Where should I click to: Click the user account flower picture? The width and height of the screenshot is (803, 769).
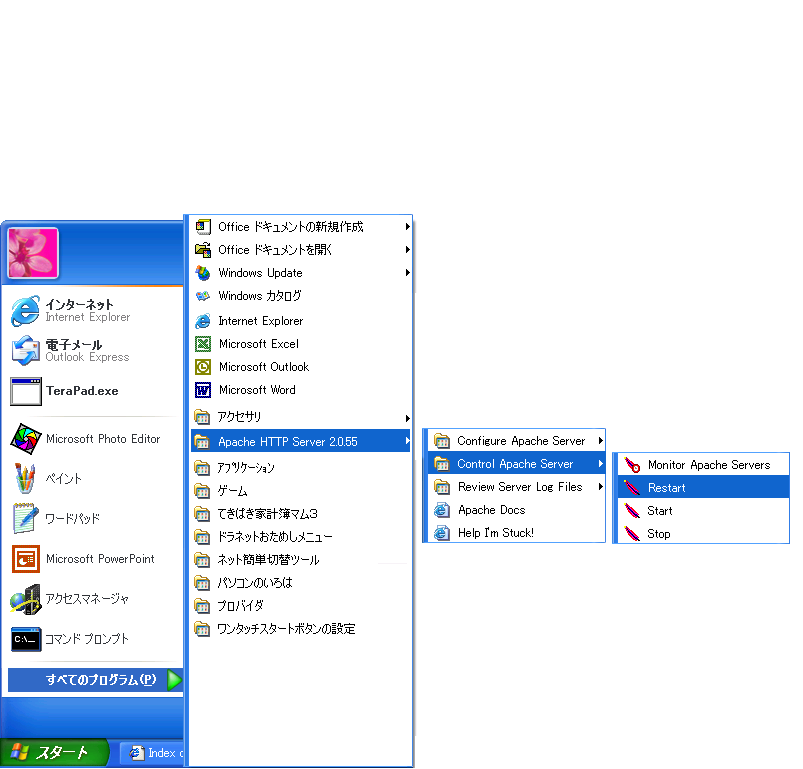click(33, 253)
